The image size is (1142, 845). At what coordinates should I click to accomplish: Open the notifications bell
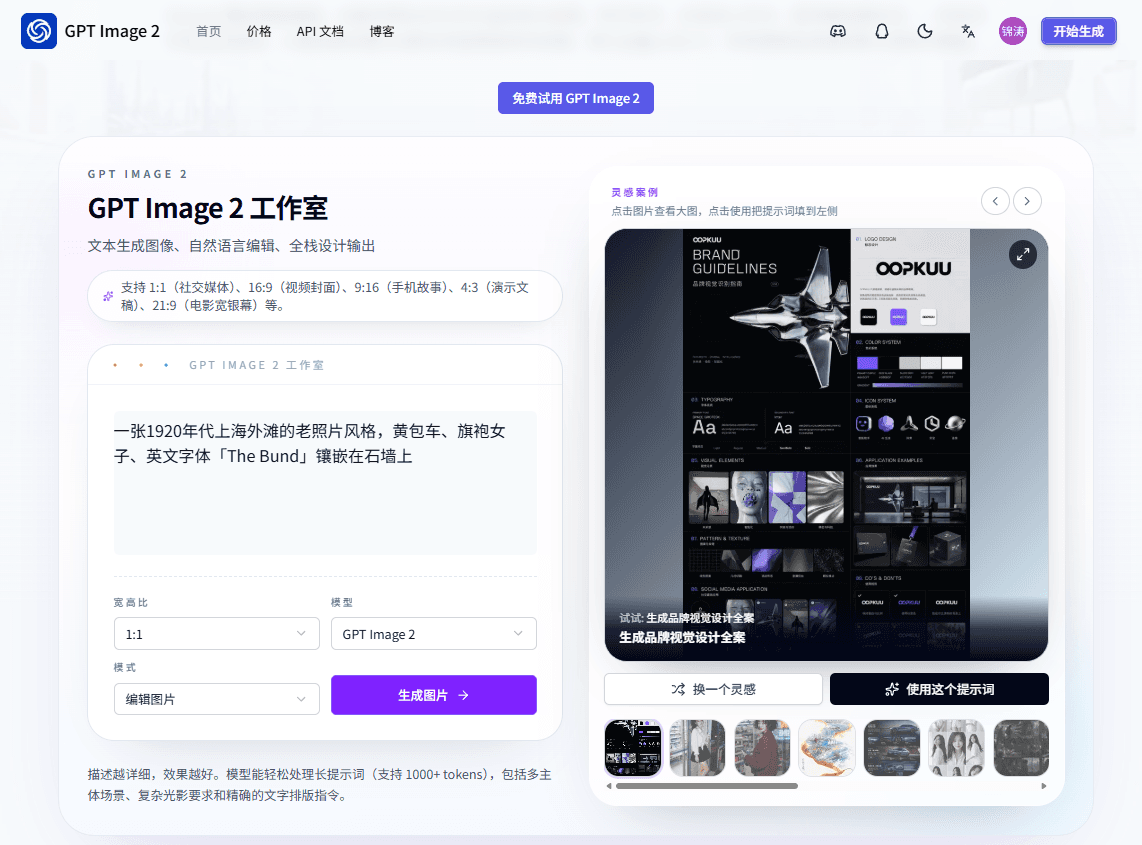881,31
